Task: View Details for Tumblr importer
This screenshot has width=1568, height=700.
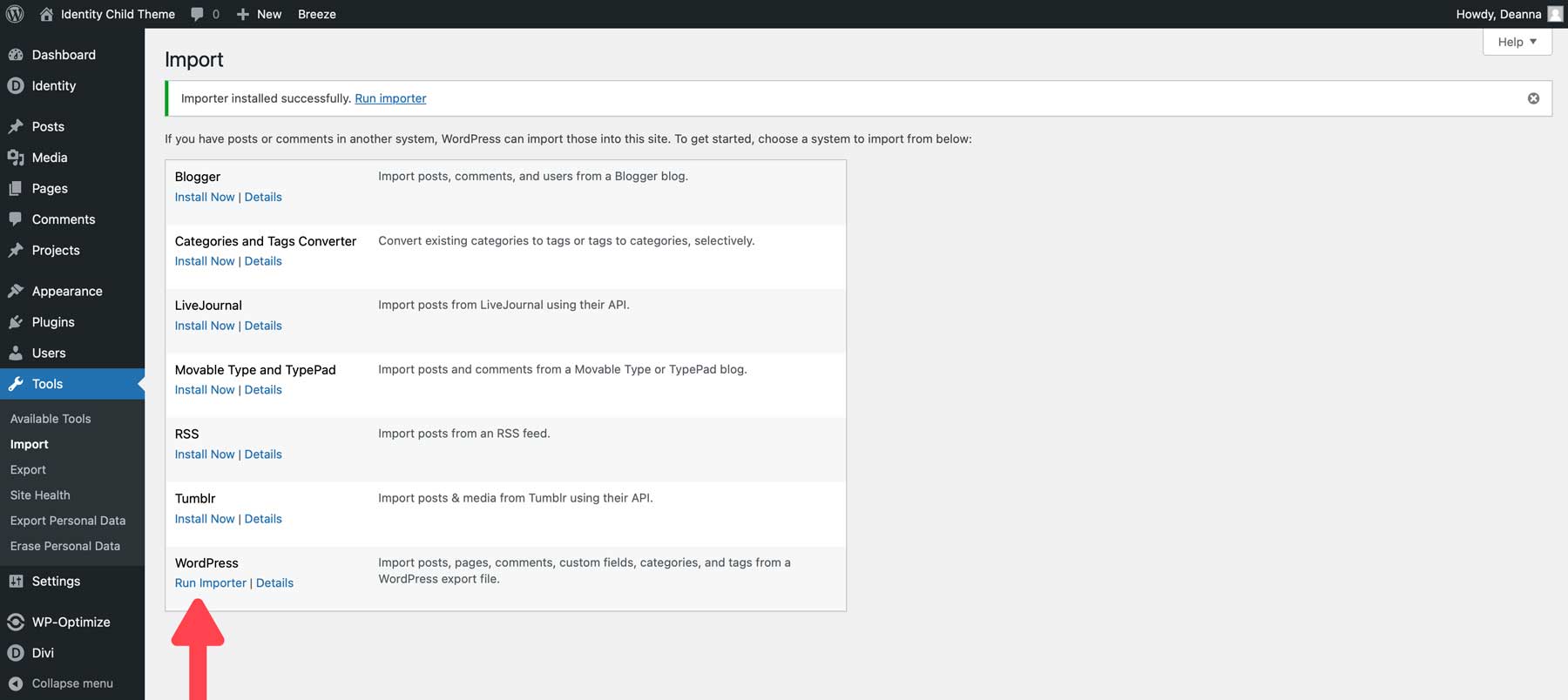Action: pyautogui.click(x=263, y=519)
